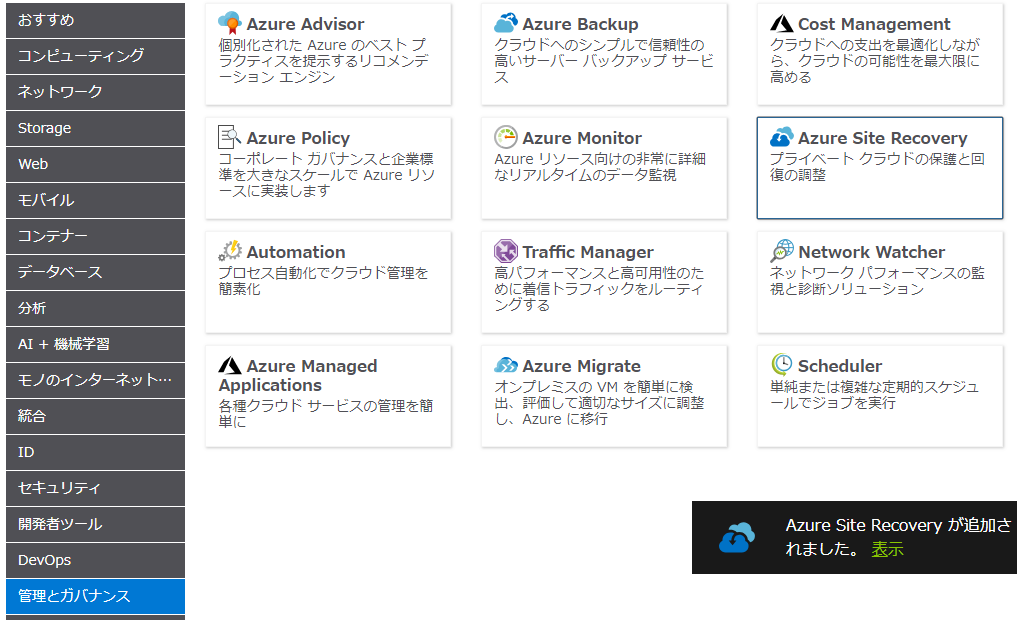Click the Traffic Manager icon
The height and width of the screenshot is (620, 1017).
pyautogui.click(x=506, y=251)
